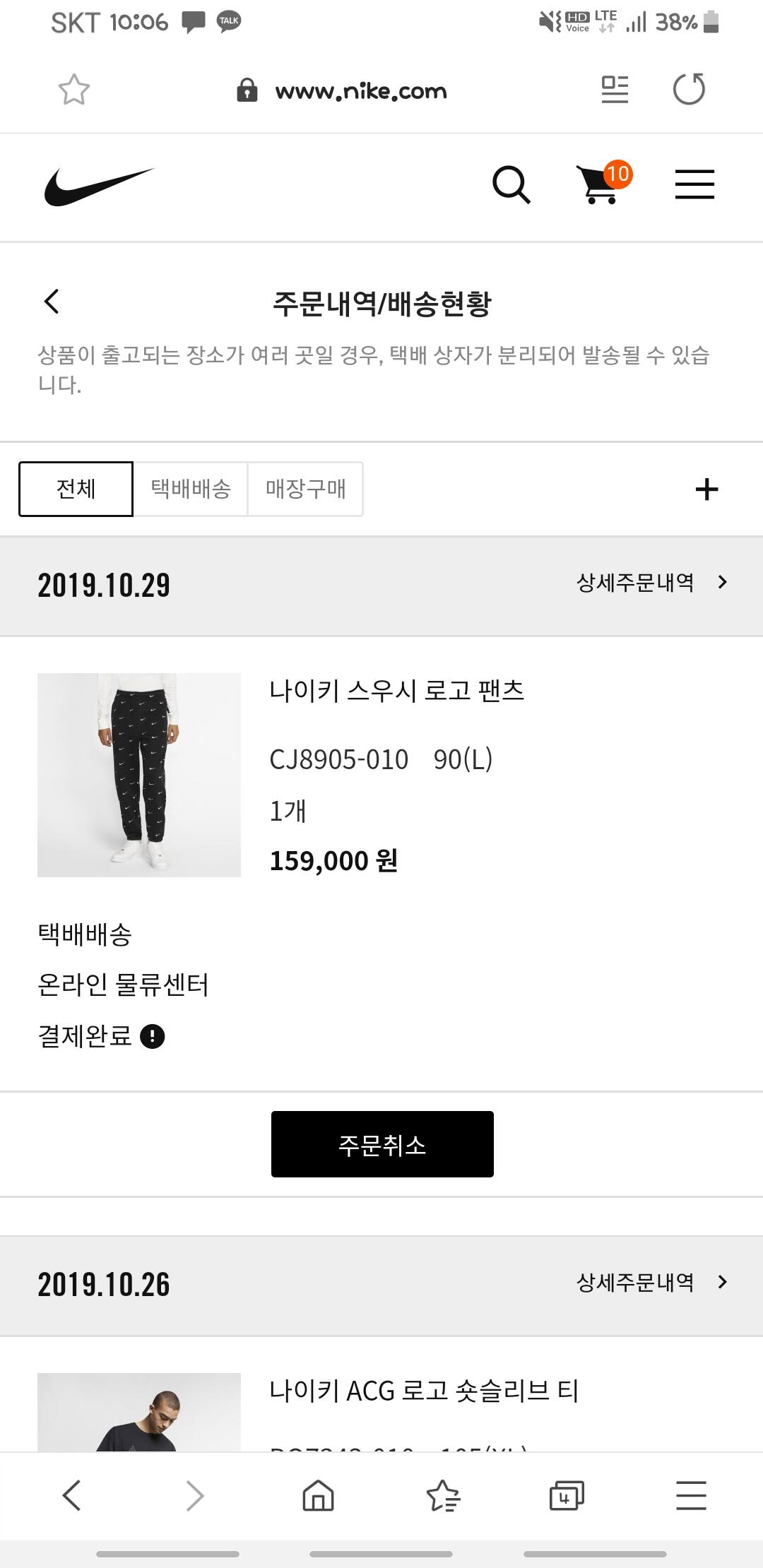Tap the browser home icon

318,1495
